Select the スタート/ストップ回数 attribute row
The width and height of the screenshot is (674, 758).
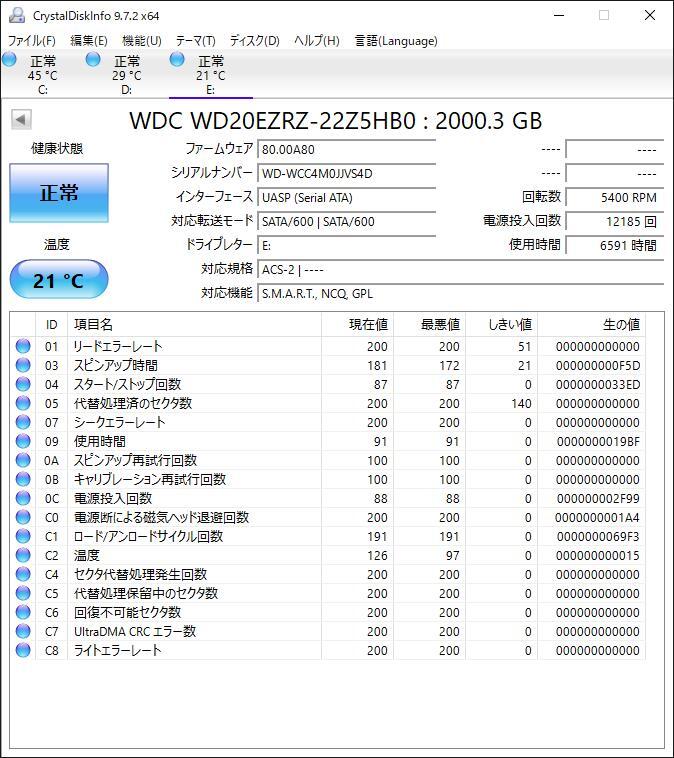pos(328,384)
